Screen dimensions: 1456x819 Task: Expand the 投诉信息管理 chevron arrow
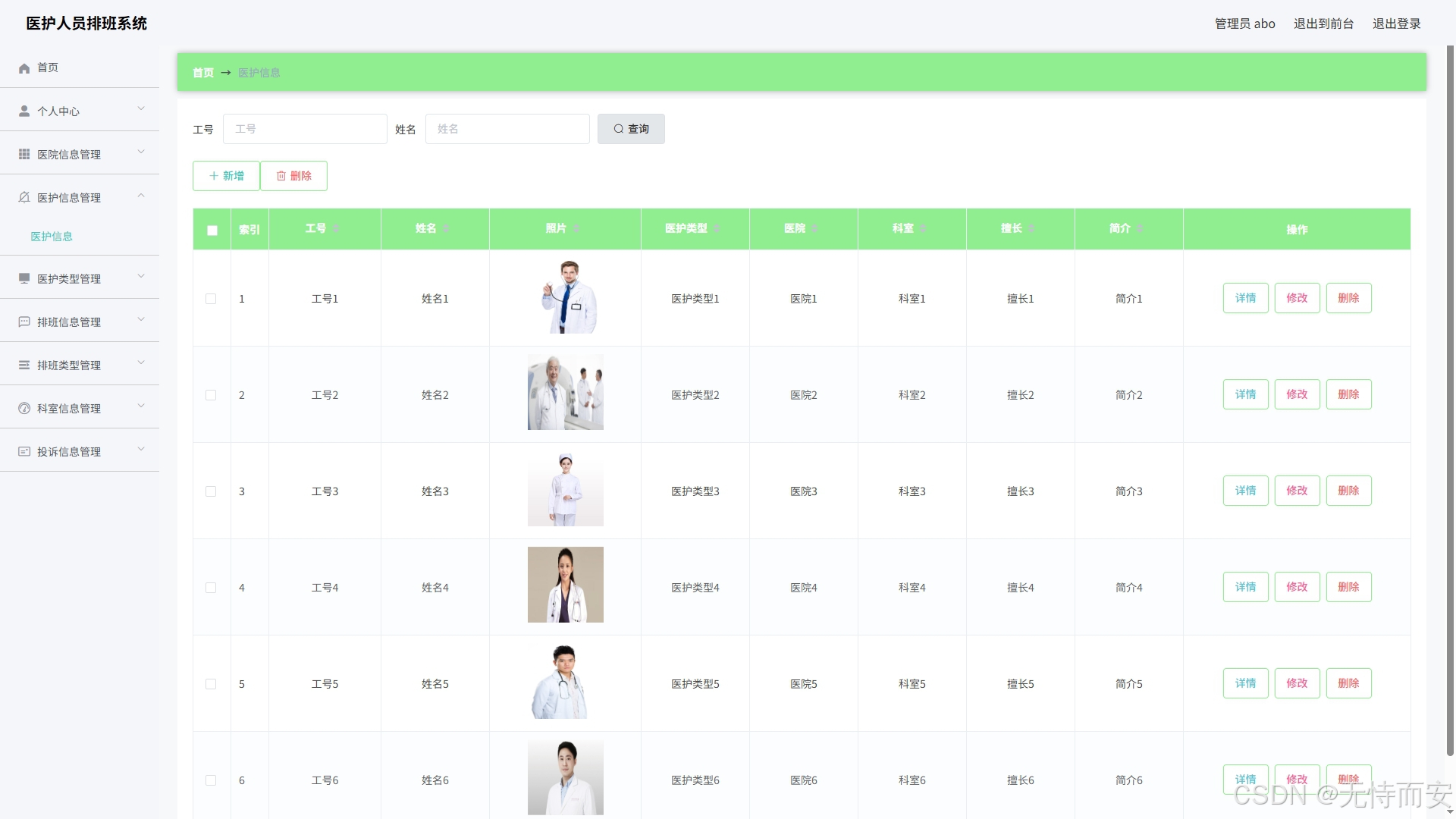(x=141, y=450)
